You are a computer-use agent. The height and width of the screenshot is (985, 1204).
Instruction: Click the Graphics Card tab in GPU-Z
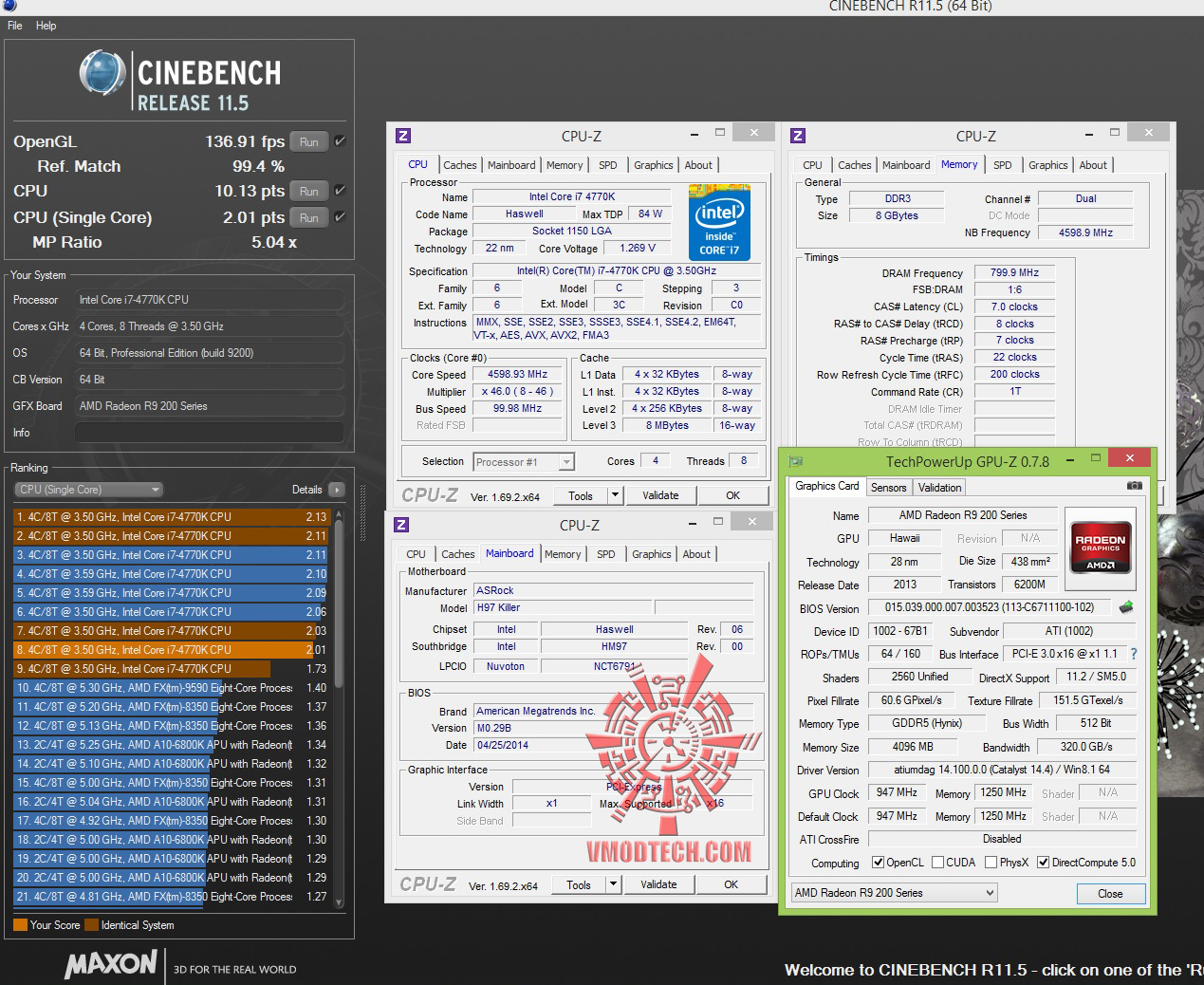826,486
